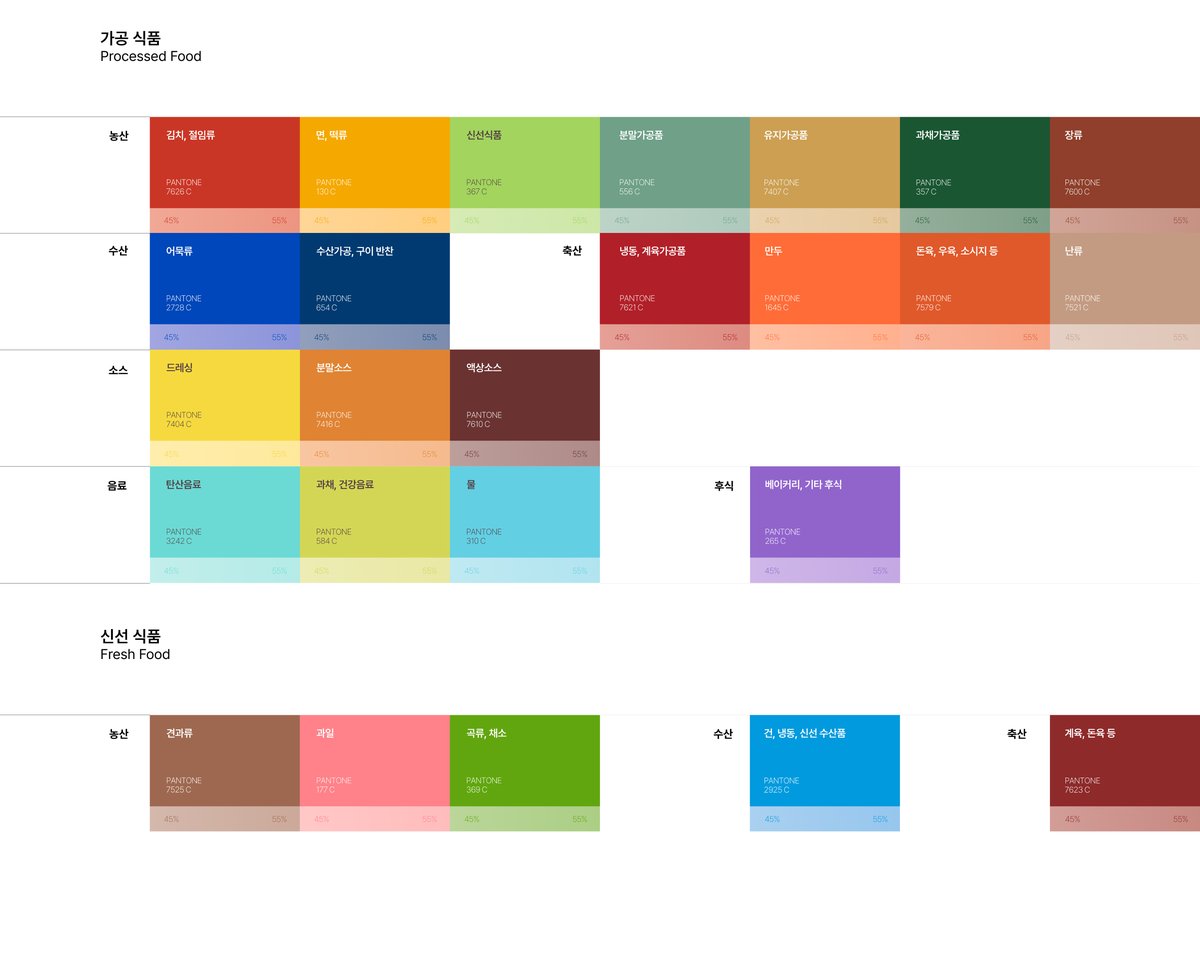The height and width of the screenshot is (959, 1200).
Task: Select the brown 견과류 swatch
Action: click(224, 760)
